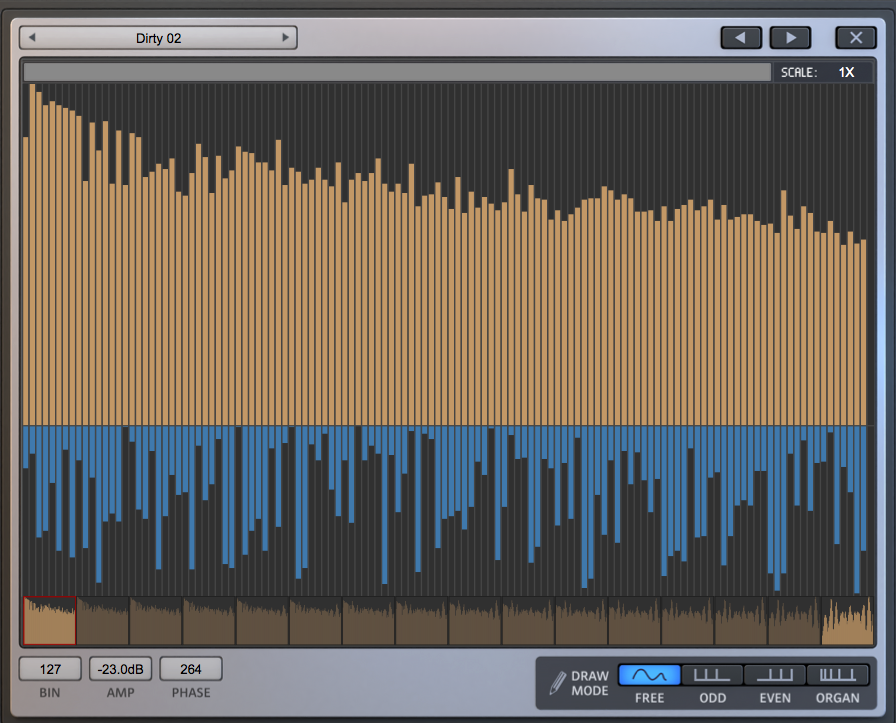Click the EVEN label text
The height and width of the screenshot is (723, 896).
click(775, 698)
